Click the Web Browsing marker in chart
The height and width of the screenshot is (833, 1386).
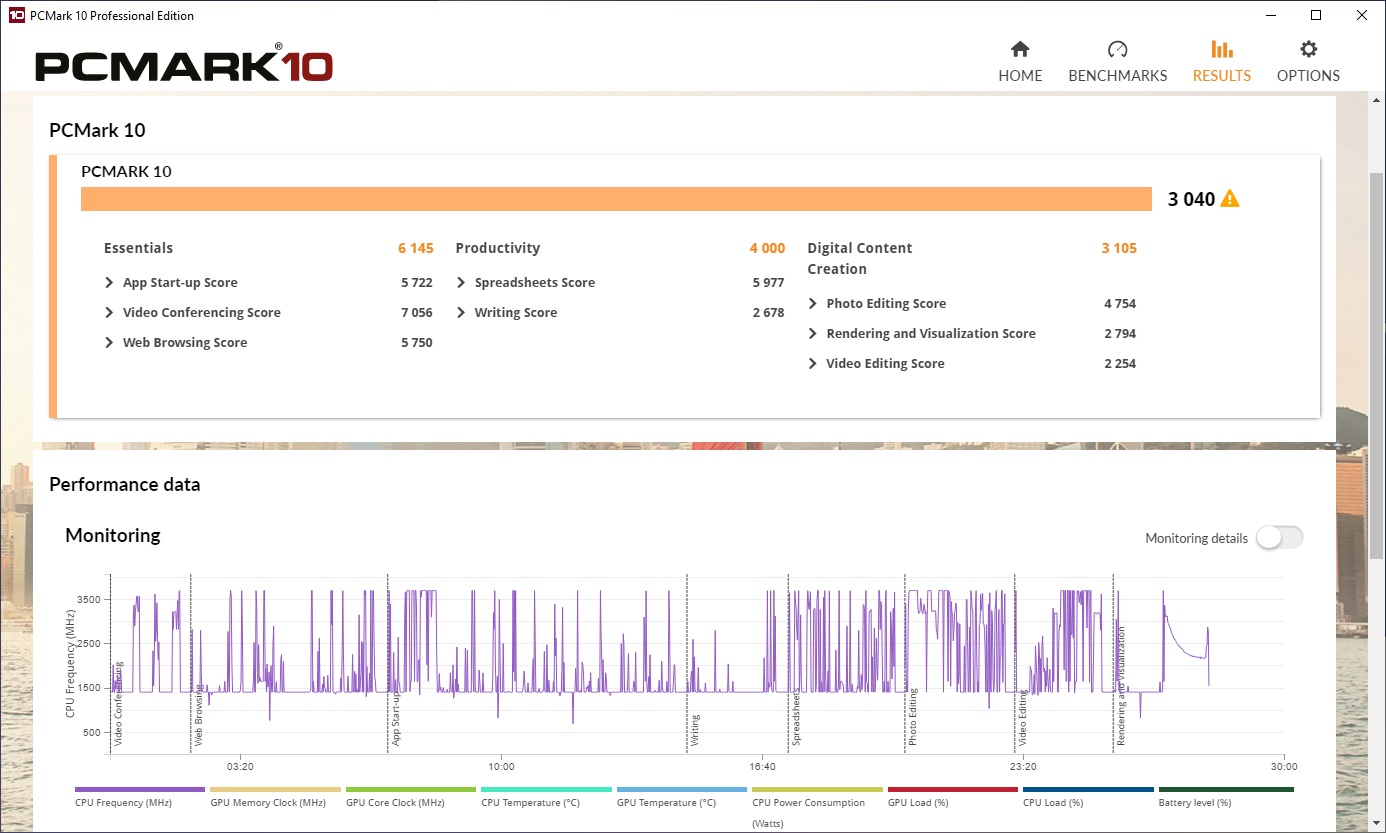coord(199,716)
